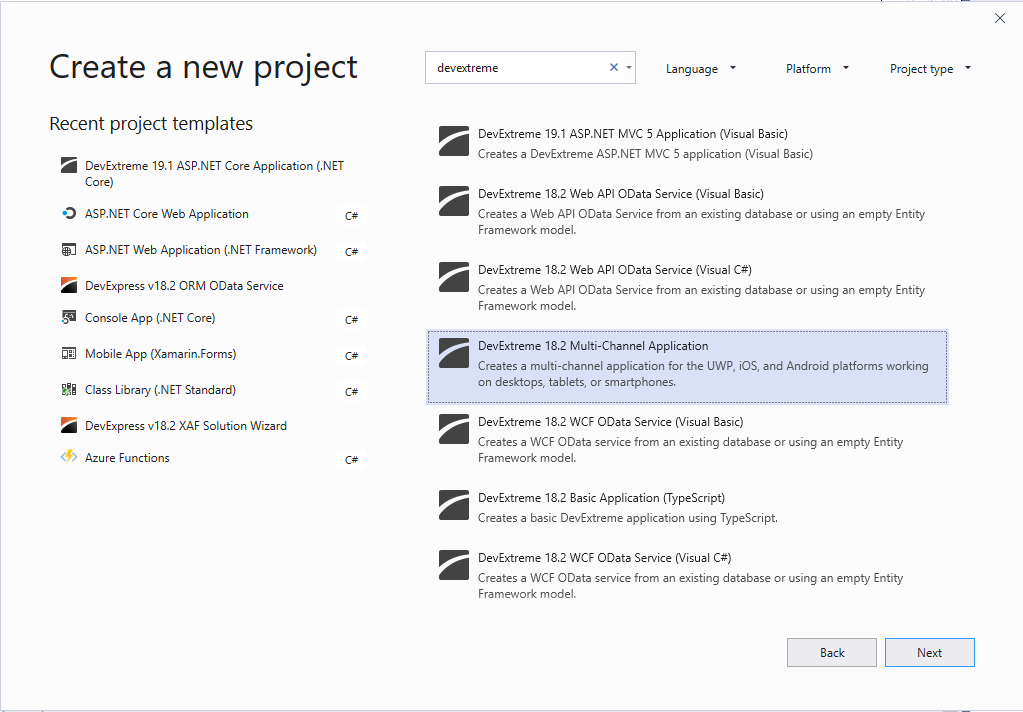This screenshot has height=712, width=1023.
Task: Click the WCF OData Service (Visual C#) icon
Action: pyautogui.click(x=453, y=565)
